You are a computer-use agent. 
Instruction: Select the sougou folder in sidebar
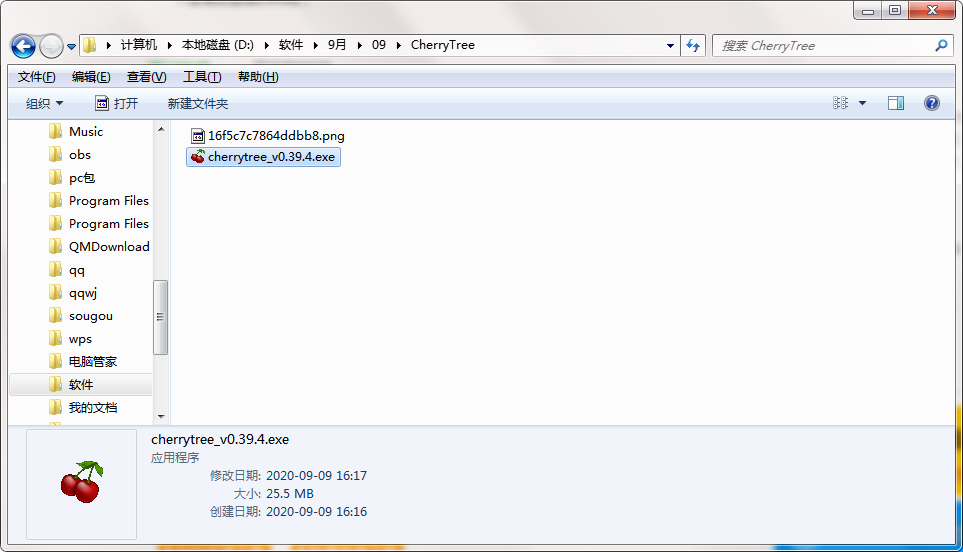(x=91, y=316)
